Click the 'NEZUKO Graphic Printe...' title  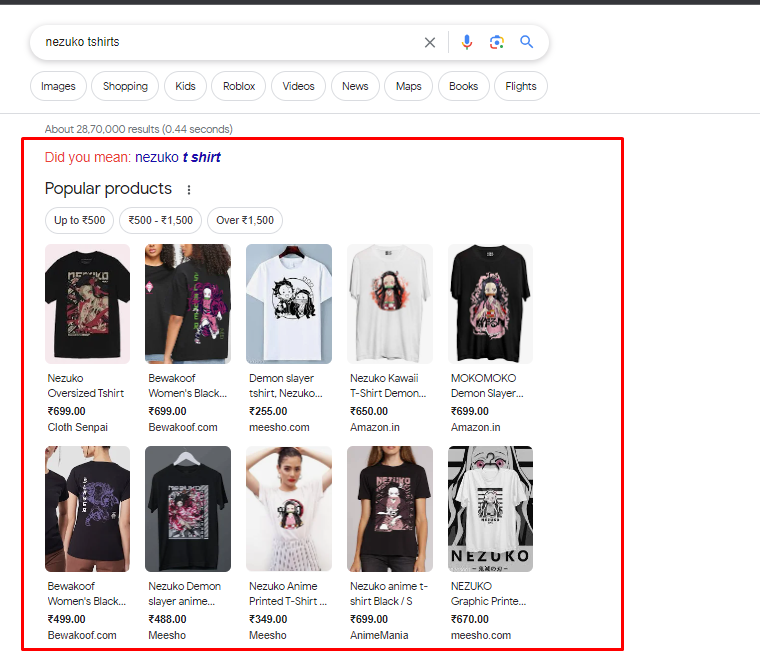pyautogui.click(x=489, y=593)
